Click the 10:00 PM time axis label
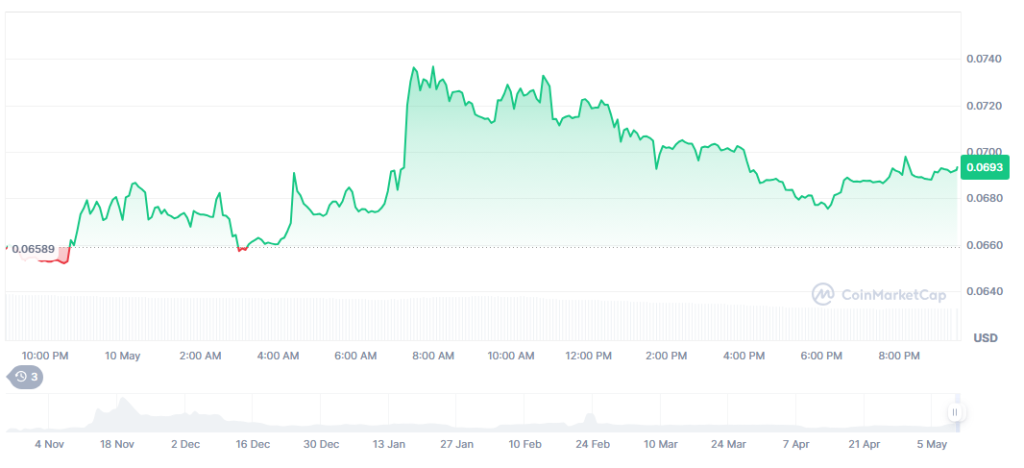Image resolution: width=1024 pixels, height=468 pixels. 45,356
